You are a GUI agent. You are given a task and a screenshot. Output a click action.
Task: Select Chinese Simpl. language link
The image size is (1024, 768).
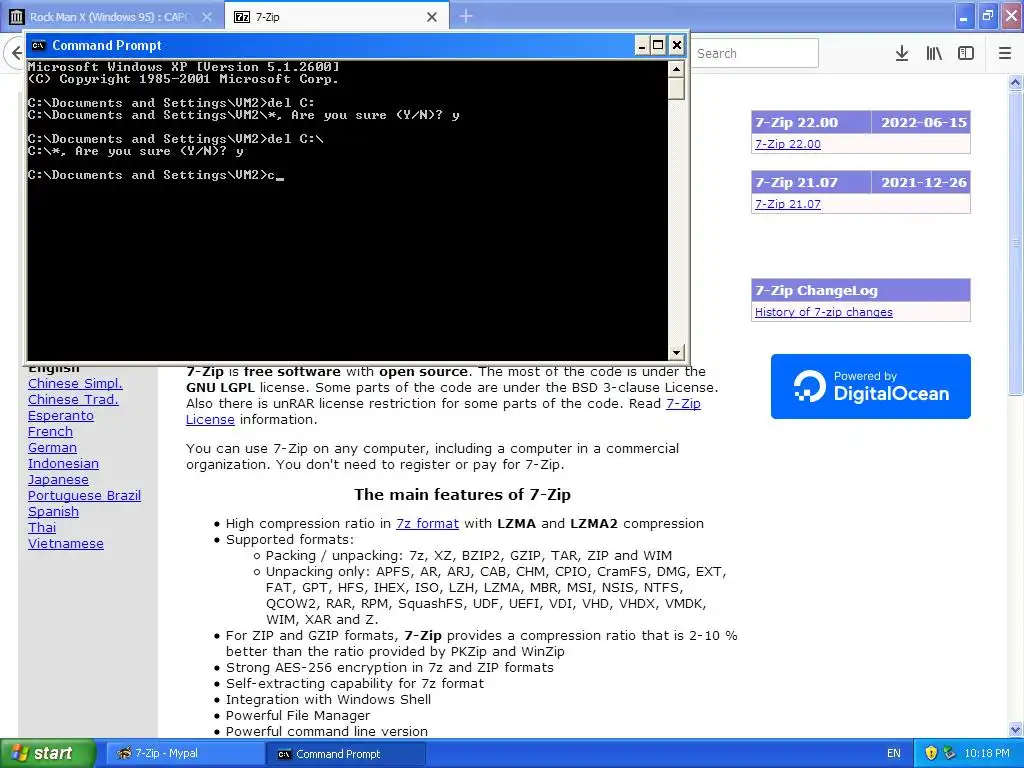(75, 383)
